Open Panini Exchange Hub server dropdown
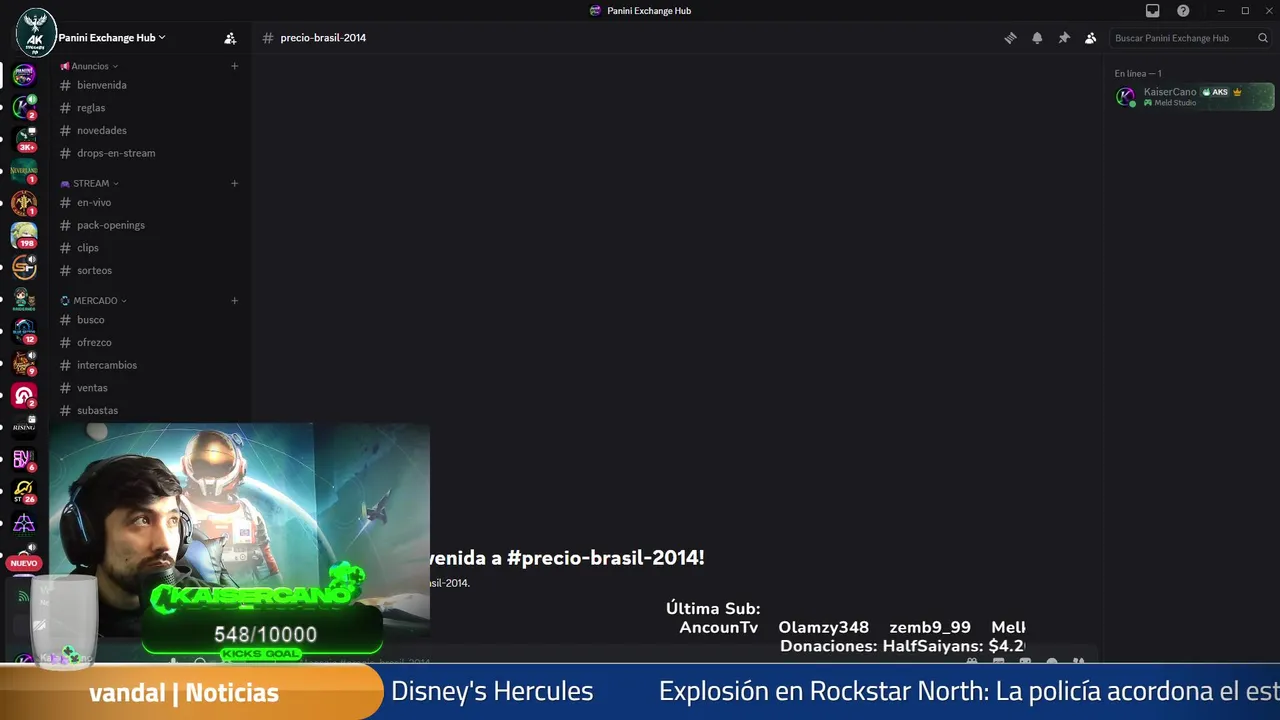This screenshot has width=1280, height=720. (112, 38)
